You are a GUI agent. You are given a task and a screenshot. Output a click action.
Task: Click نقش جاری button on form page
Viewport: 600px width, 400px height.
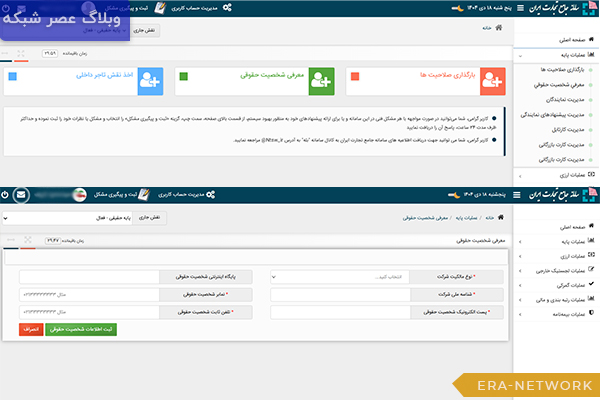coord(149,218)
